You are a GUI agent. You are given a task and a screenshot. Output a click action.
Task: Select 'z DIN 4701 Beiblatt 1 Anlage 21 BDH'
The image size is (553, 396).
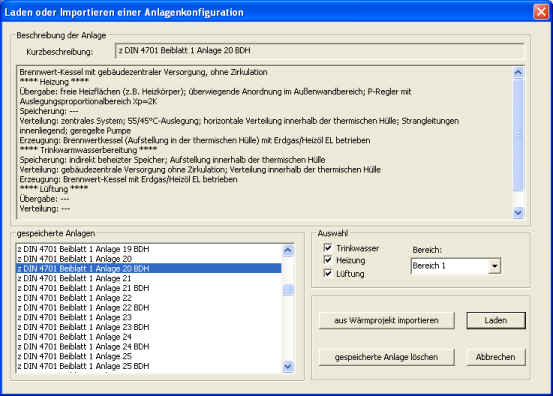[x=149, y=288]
